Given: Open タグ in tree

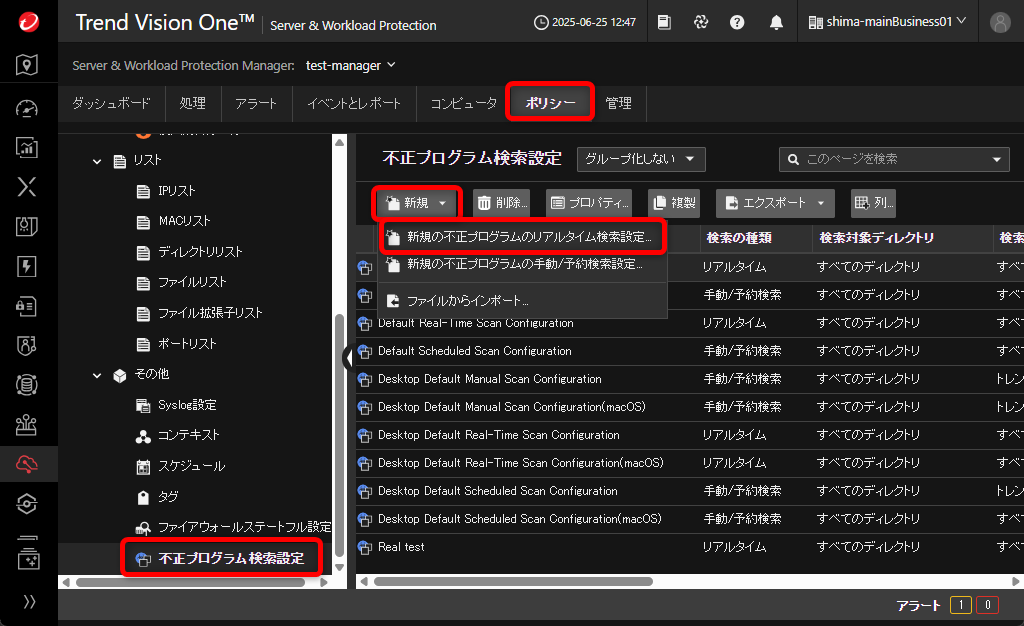Looking at the screenshot, I should pyautogui.click(x=167, y=497).
